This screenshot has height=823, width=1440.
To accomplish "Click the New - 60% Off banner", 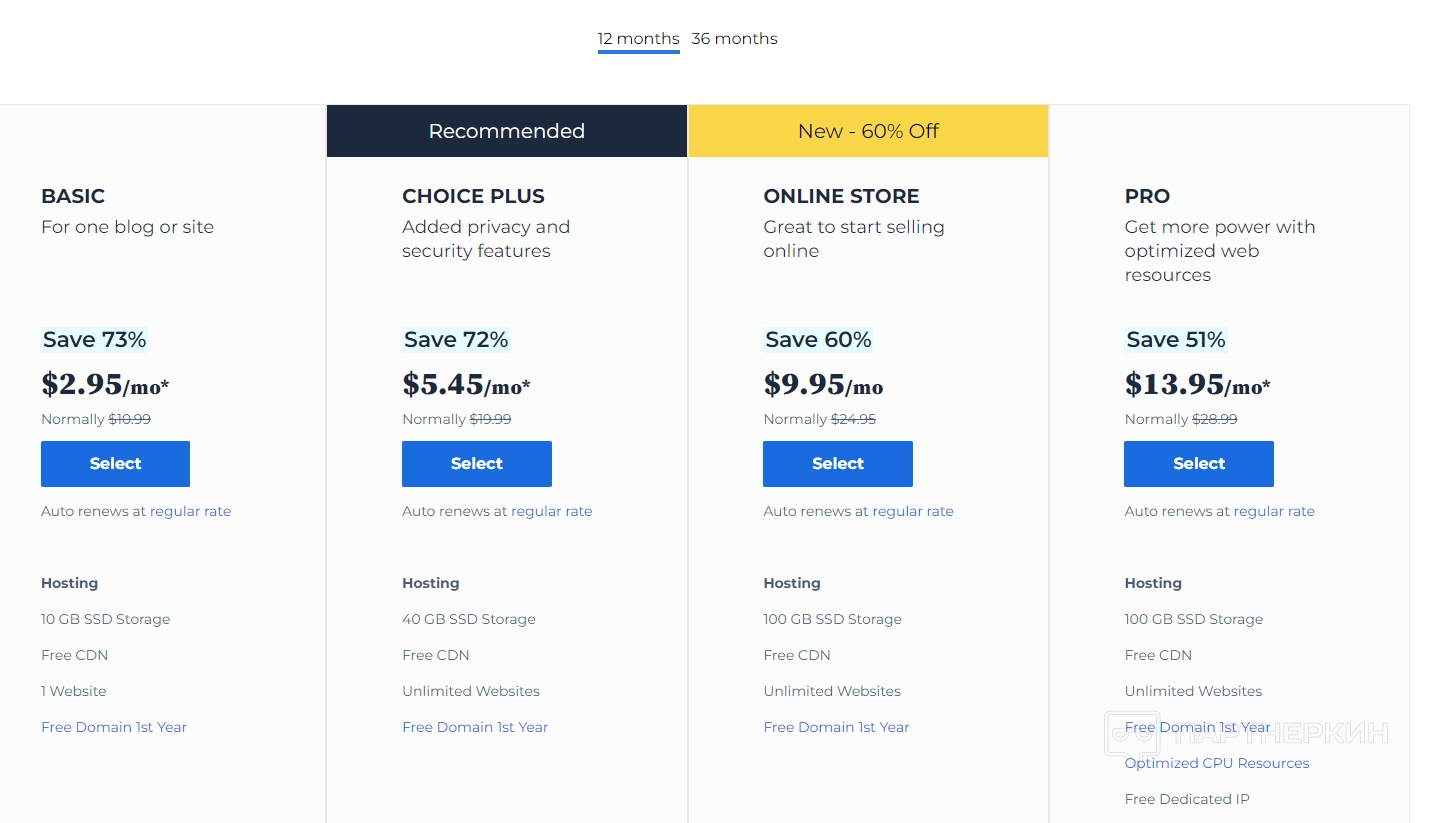I will (868, 131).
